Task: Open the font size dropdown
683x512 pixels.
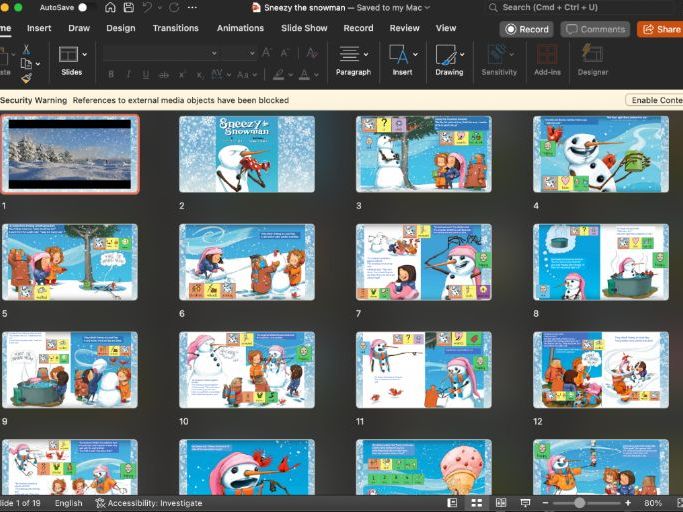Action: (x=252, y=53)
